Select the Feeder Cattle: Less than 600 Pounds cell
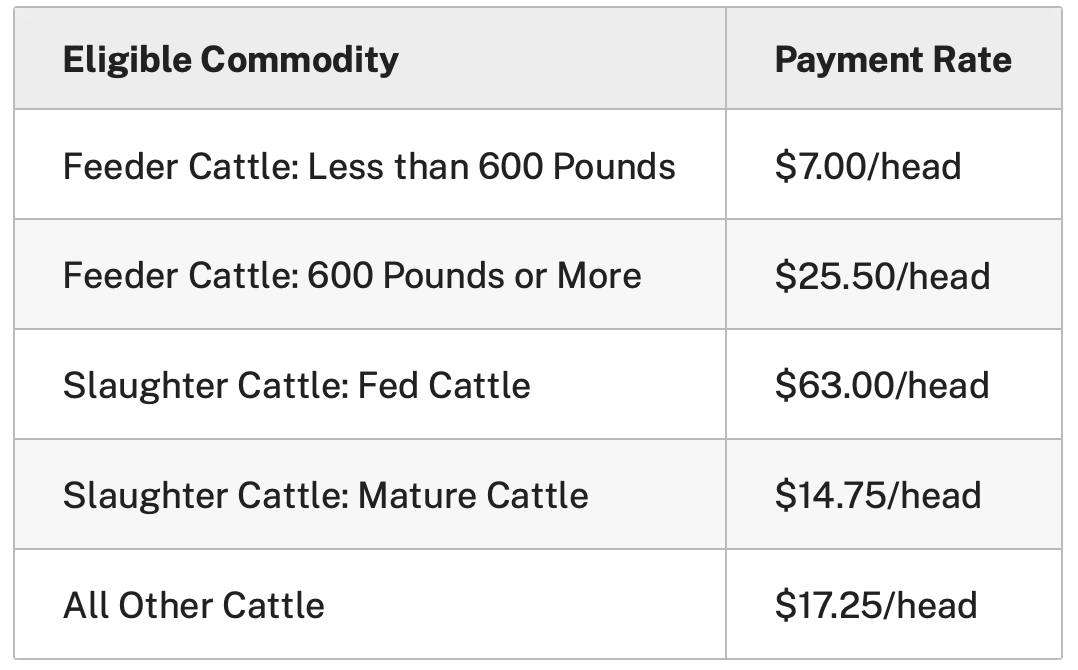Screen dimensions: 1078x670 (369, 166)
